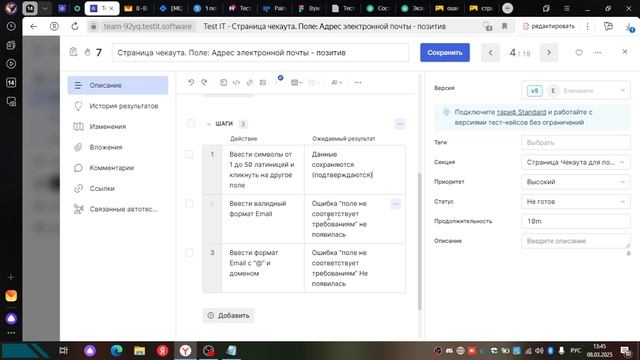This screenshot has width=640, height=360.
Task: Open the Steps section ellipsis menu
Action: point(400,124)
